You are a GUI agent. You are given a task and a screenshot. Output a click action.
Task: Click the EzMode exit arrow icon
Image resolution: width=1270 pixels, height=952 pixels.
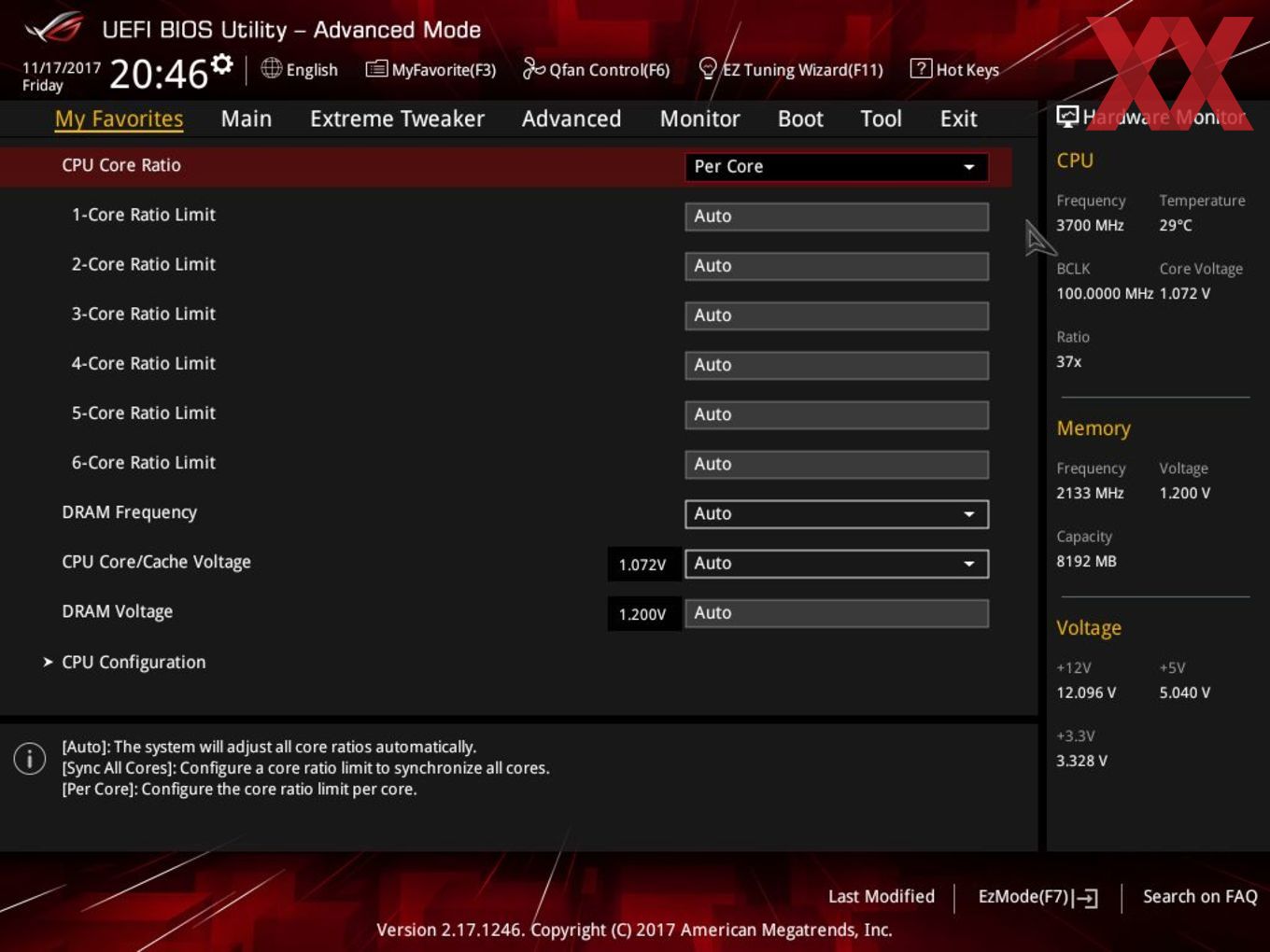[x=1085, y=898]
